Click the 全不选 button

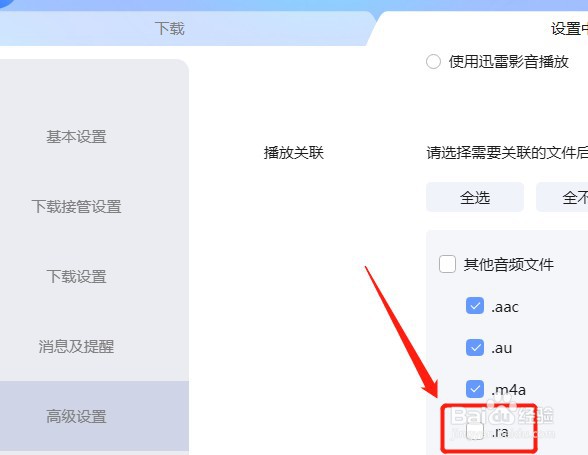[x=562, y=197]
